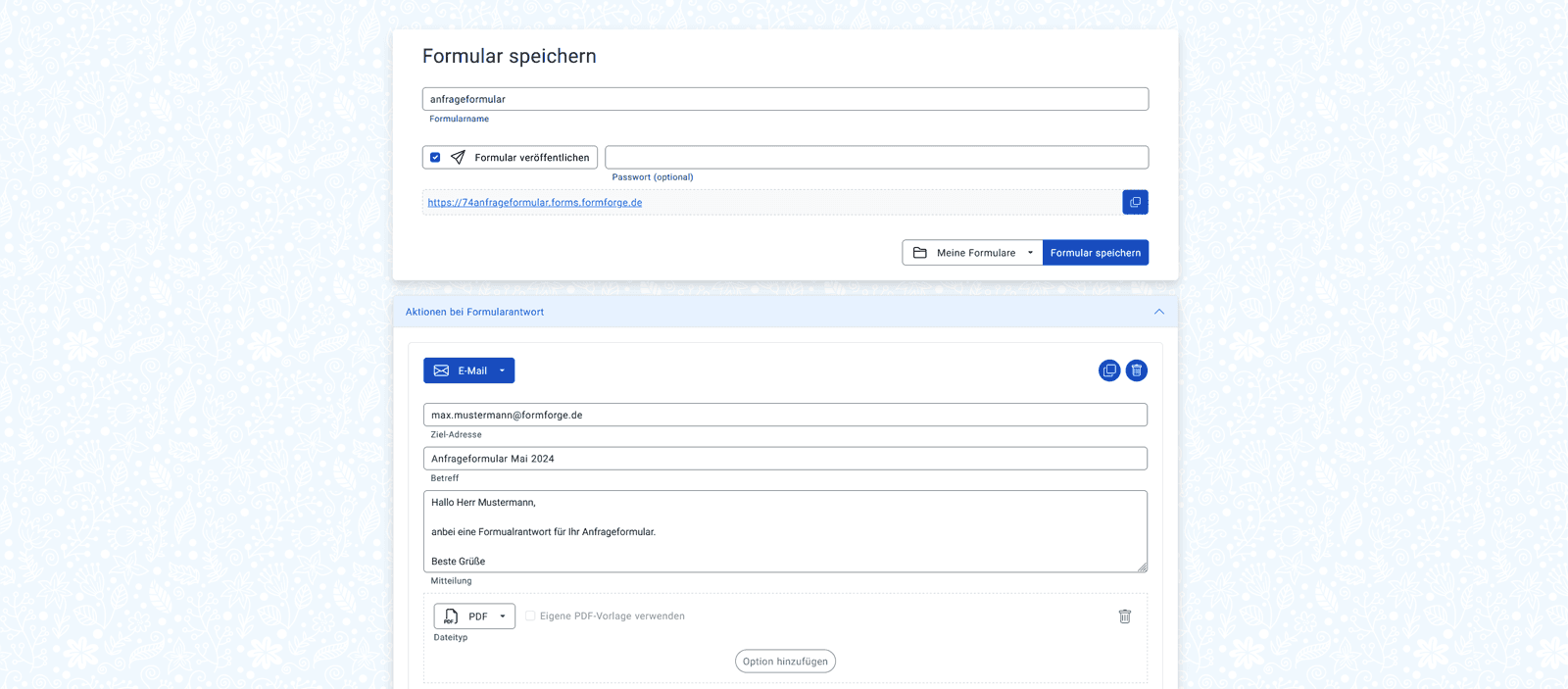Copy the form URL with the copy icon
Screen dimensions: 1568x689
1135,202
